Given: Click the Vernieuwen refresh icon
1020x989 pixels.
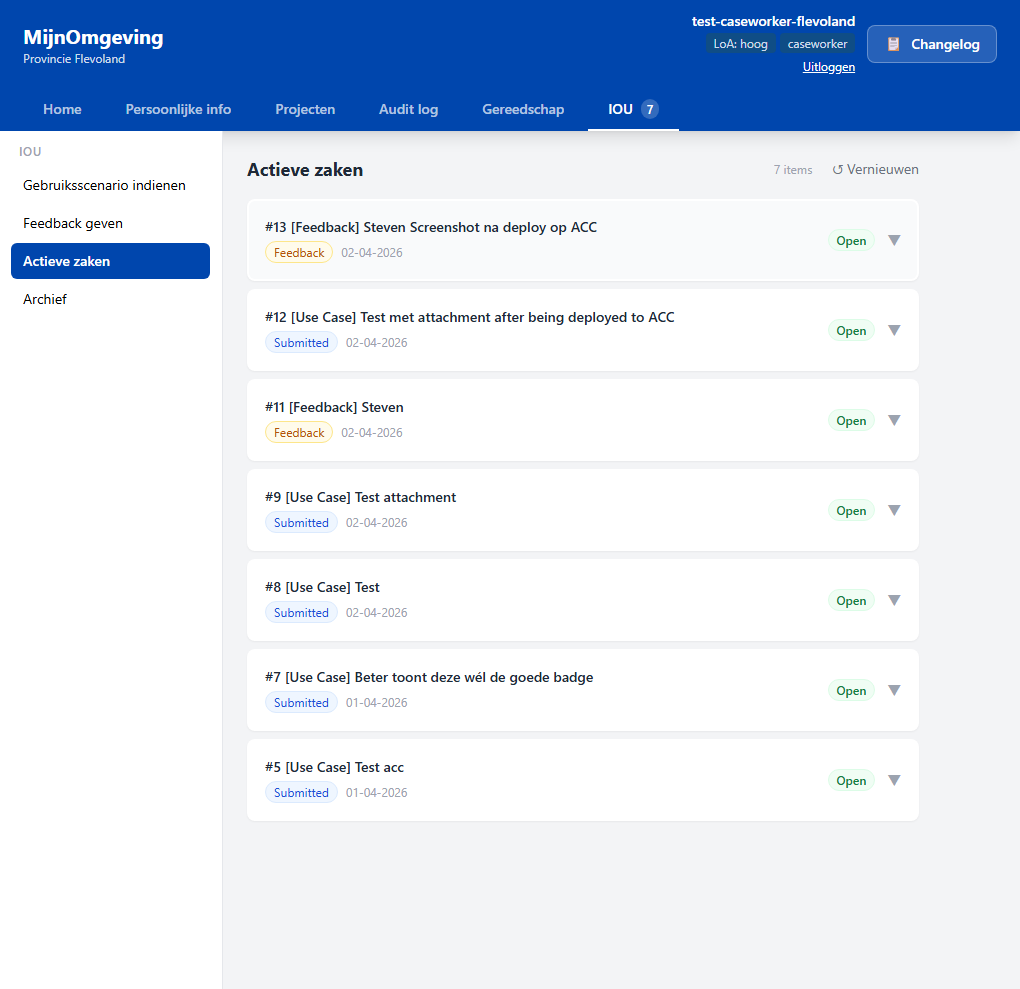Looking at the screenshot, I should coord(836,169).
